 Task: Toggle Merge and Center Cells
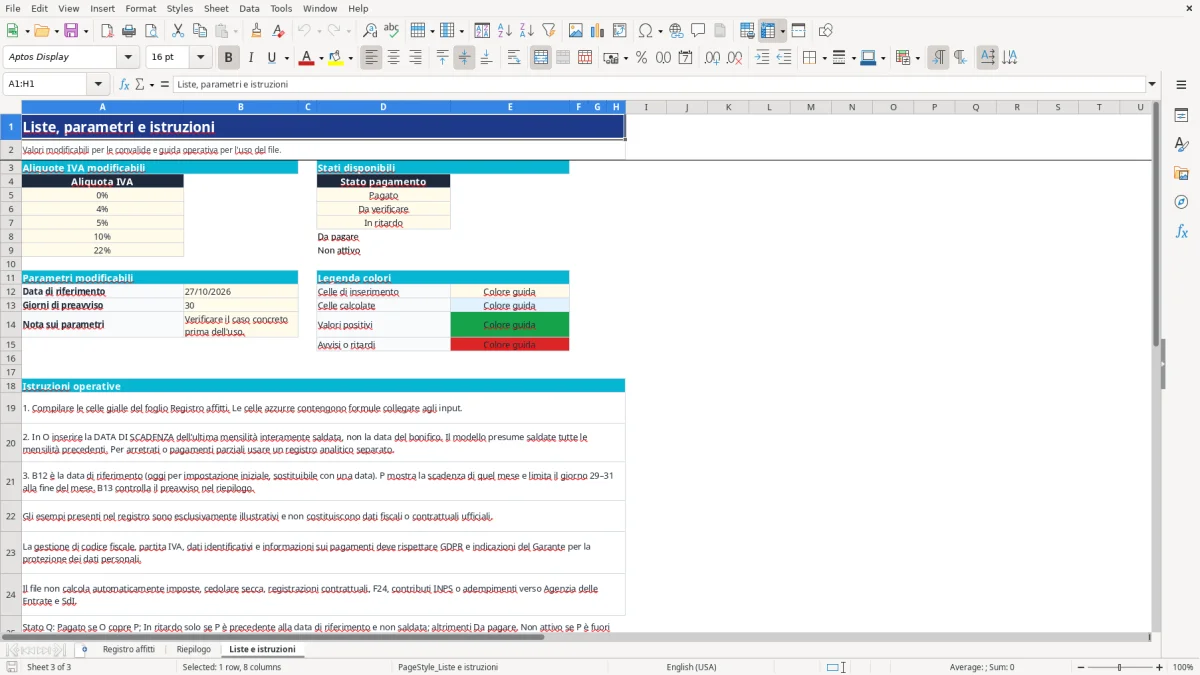point(541,58)
